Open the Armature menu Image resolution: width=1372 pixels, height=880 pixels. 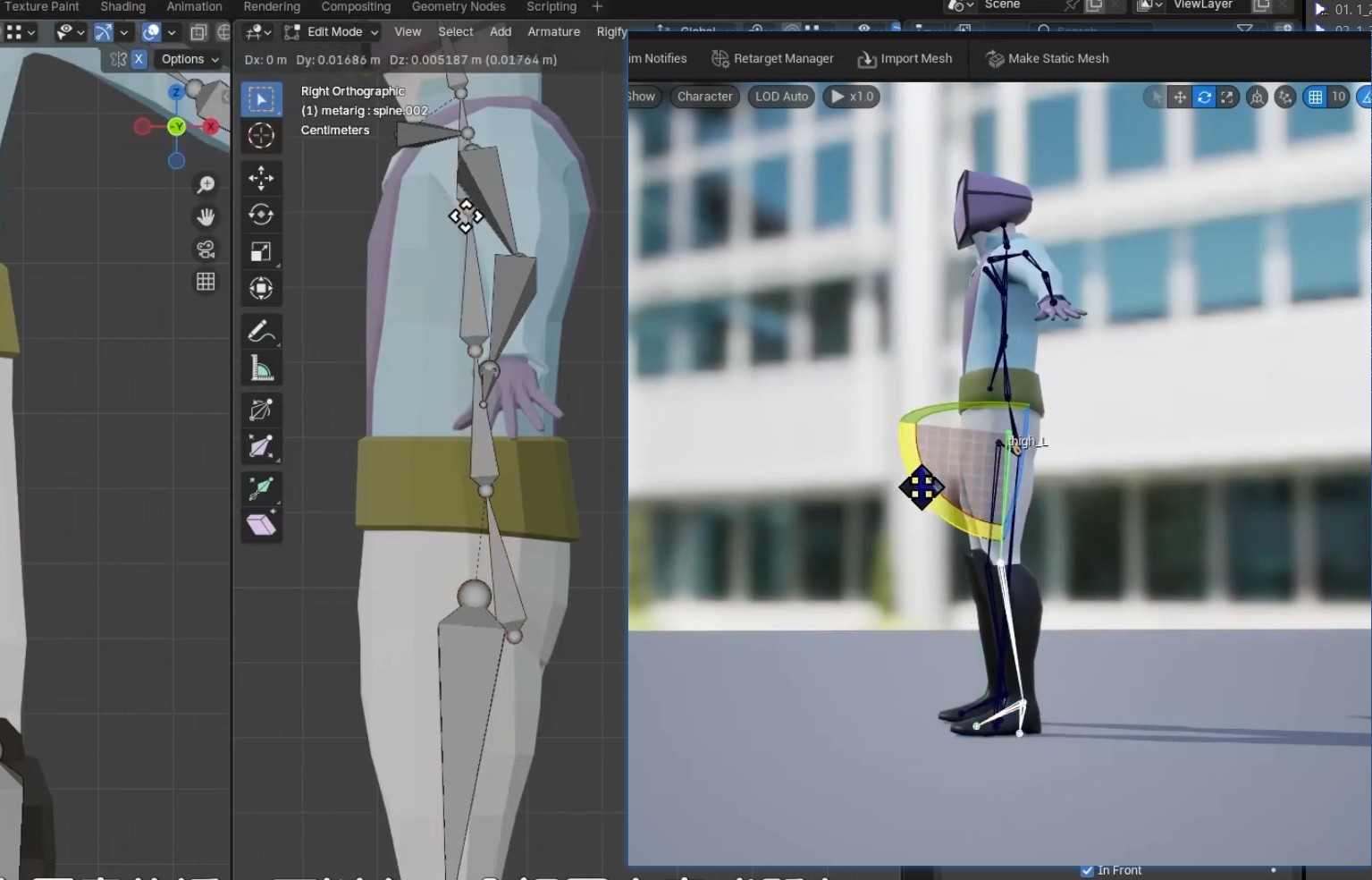point(553,31)
